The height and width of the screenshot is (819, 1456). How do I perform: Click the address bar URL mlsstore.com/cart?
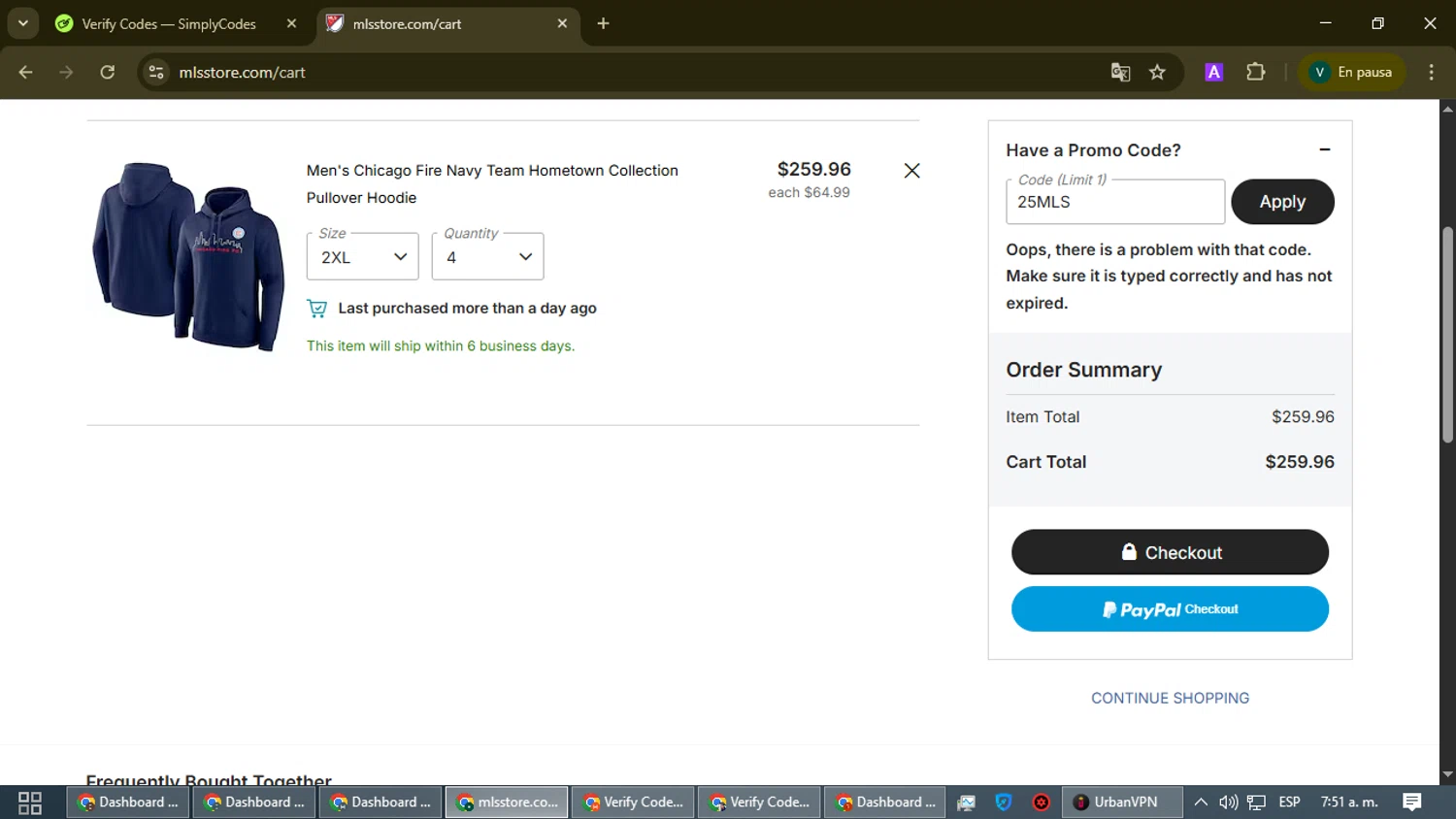pos(242,73)
